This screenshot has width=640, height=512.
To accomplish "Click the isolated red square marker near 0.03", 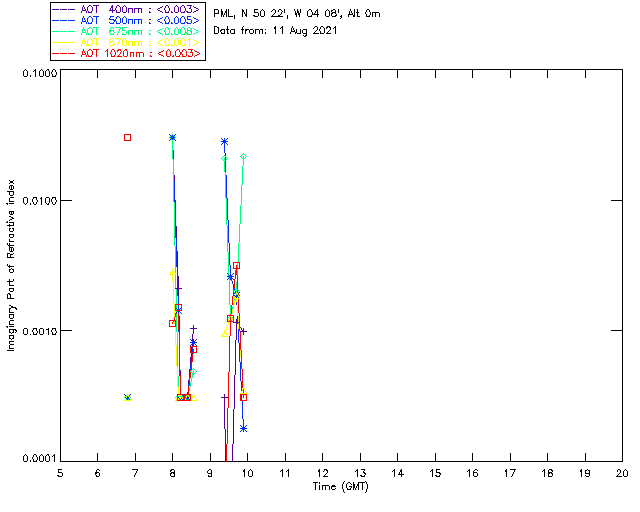I will point(127,137).
